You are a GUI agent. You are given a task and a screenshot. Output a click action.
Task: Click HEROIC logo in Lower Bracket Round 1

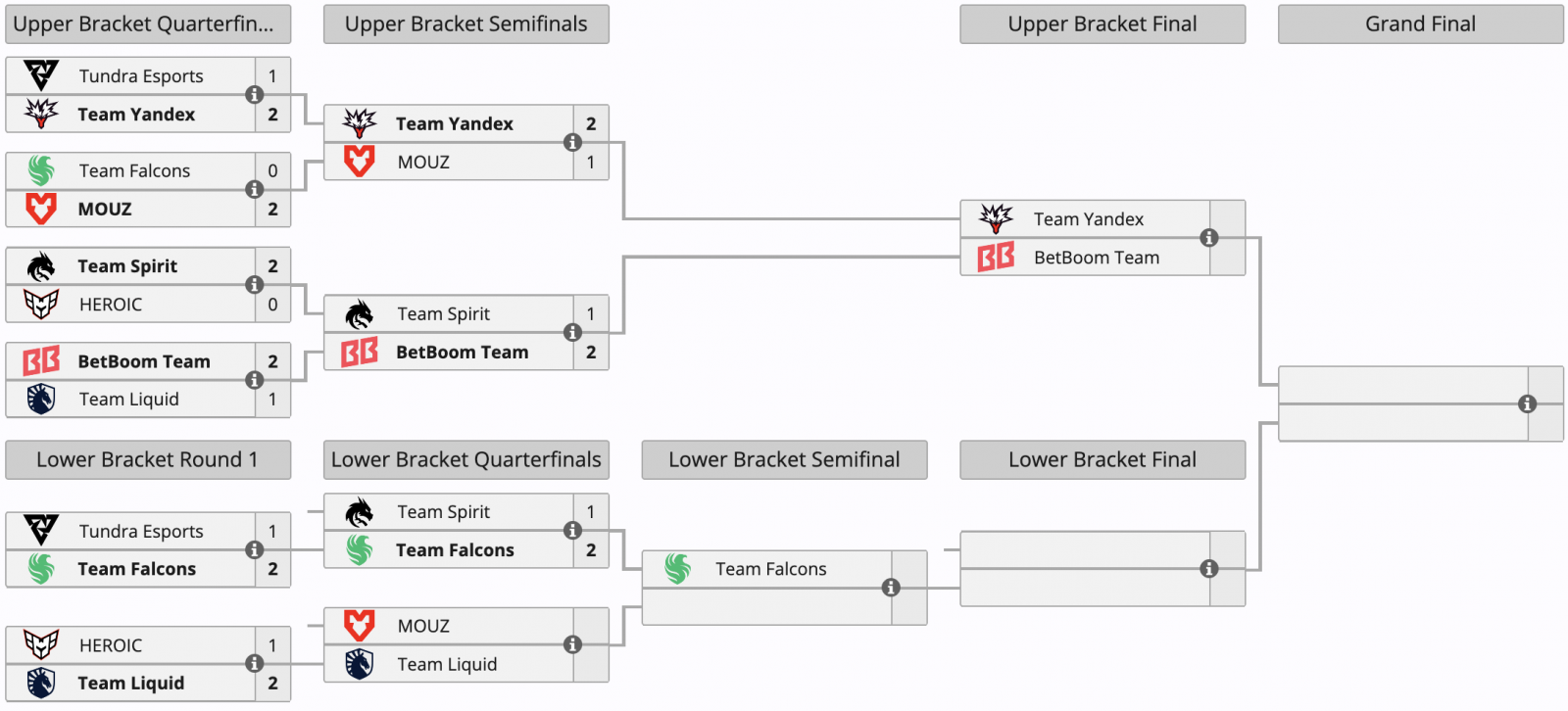(x=41, y=645)
